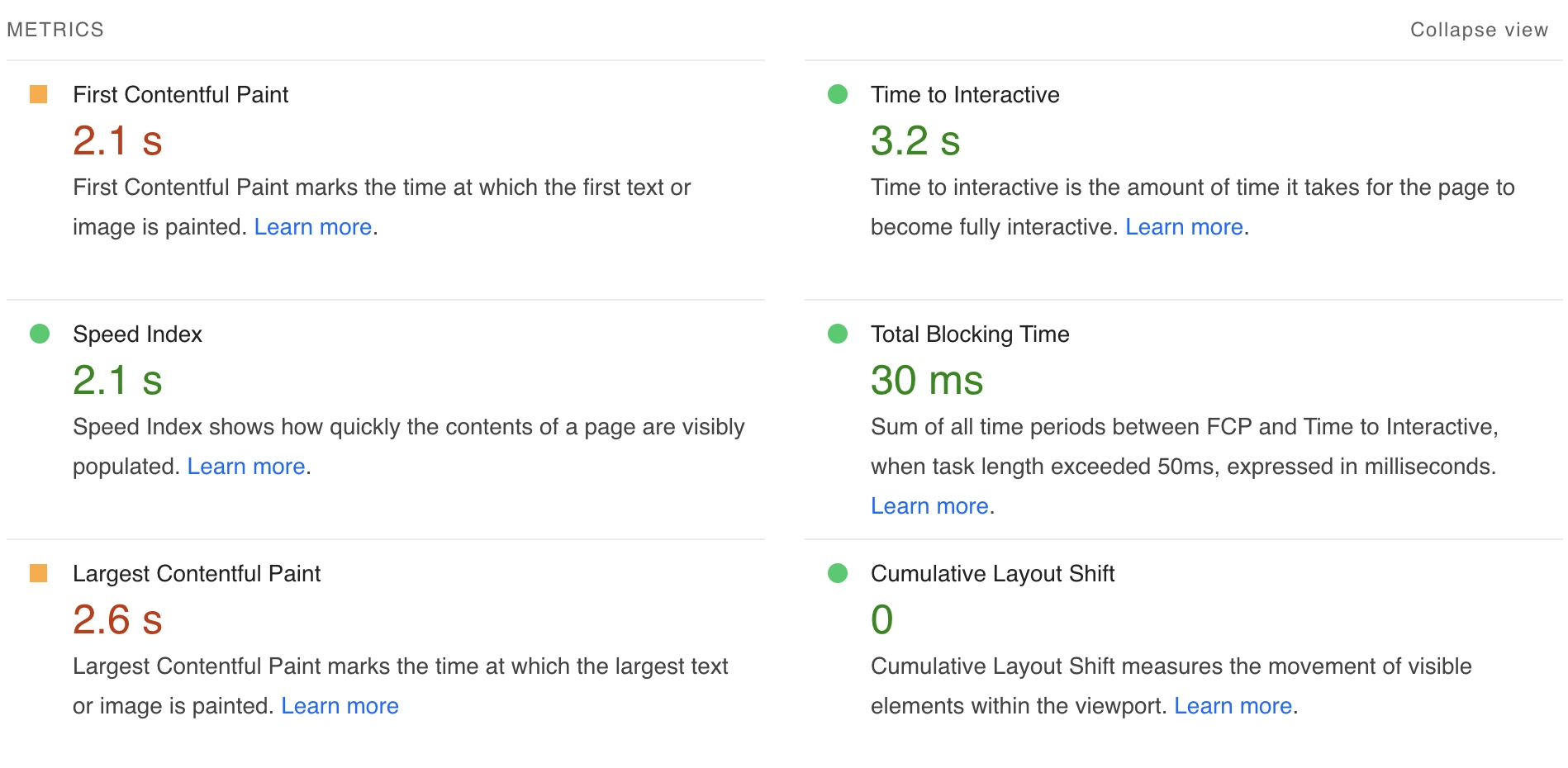Open Learn more under First Contentful Paint
This screenshot has height=768, width=1568.
point(311,226)
